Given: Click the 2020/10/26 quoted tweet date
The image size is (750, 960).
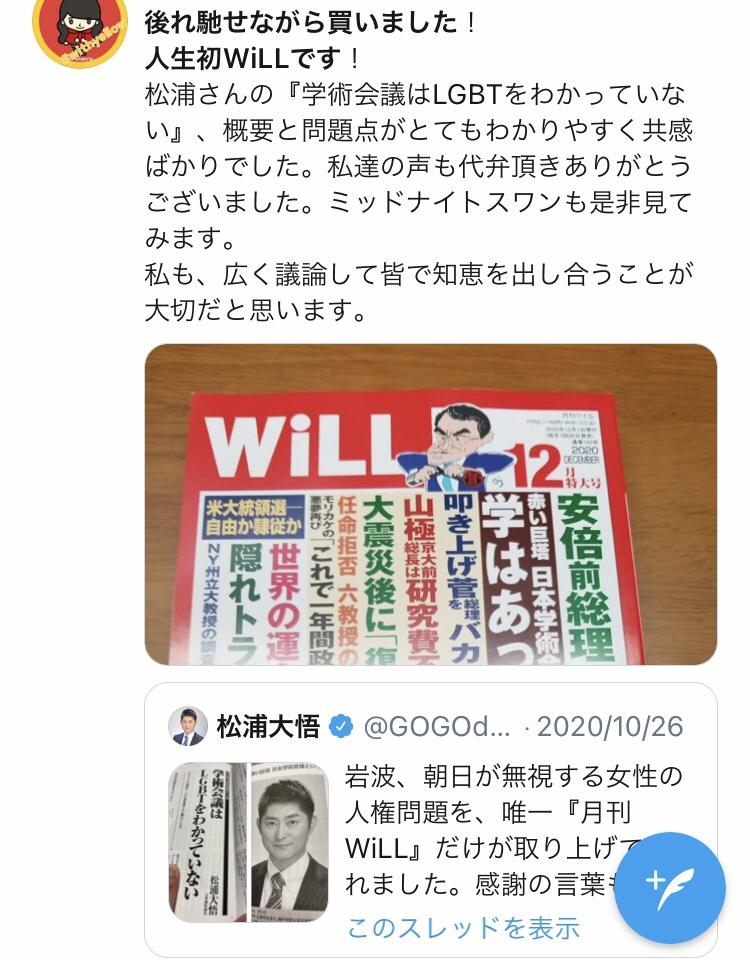Looking at the screenshot, I should [x=610, y=727].
